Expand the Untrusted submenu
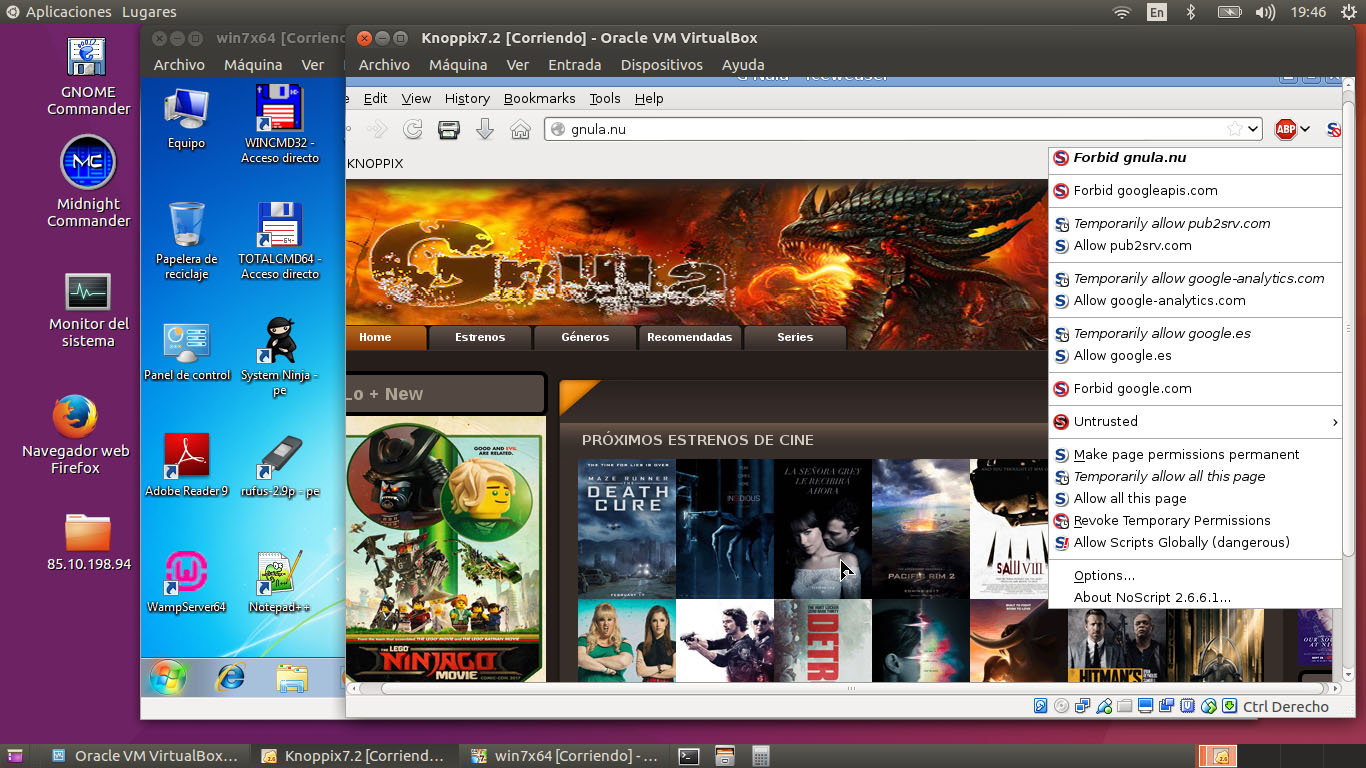 point(1196,421)
